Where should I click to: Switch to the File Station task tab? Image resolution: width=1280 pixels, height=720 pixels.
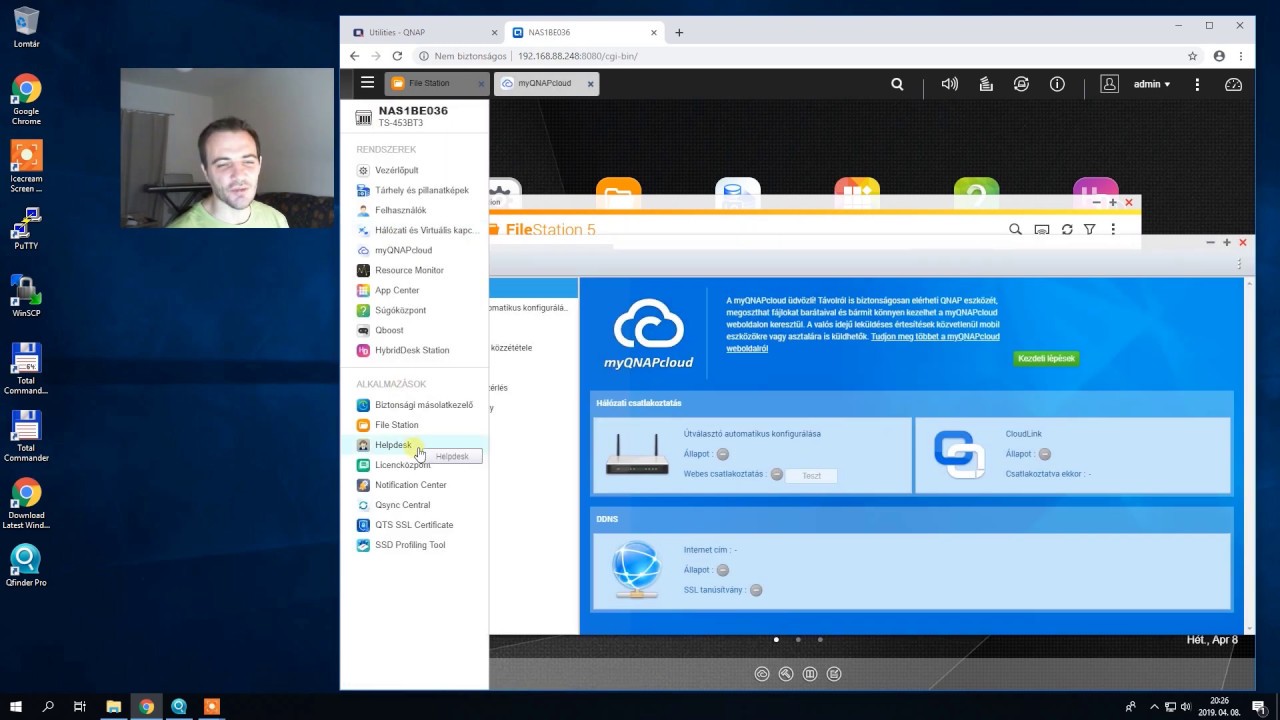pyautogui.click(x=429, y=83)
